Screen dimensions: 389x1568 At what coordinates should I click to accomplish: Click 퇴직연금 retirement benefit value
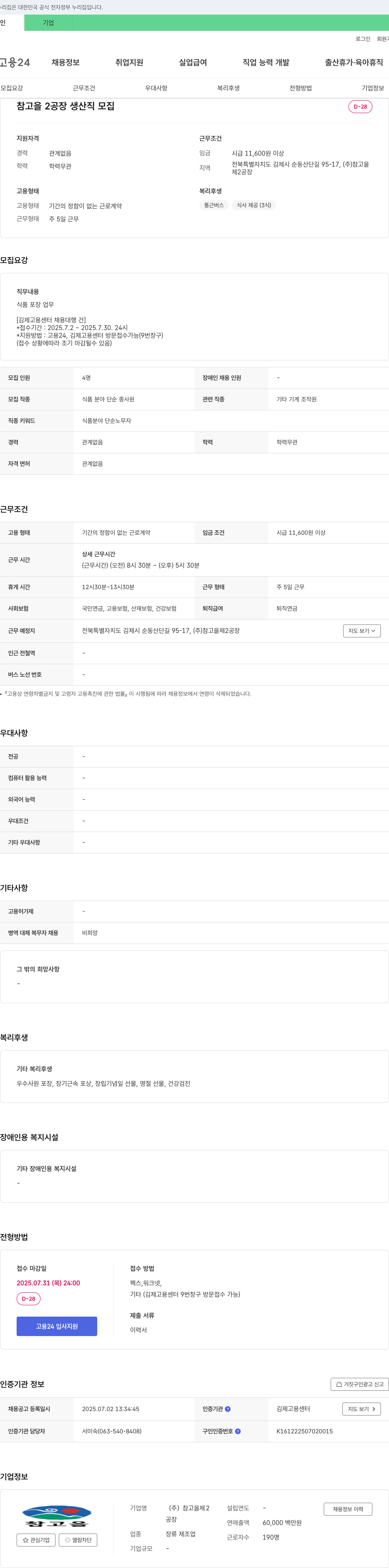coord(287,609)
